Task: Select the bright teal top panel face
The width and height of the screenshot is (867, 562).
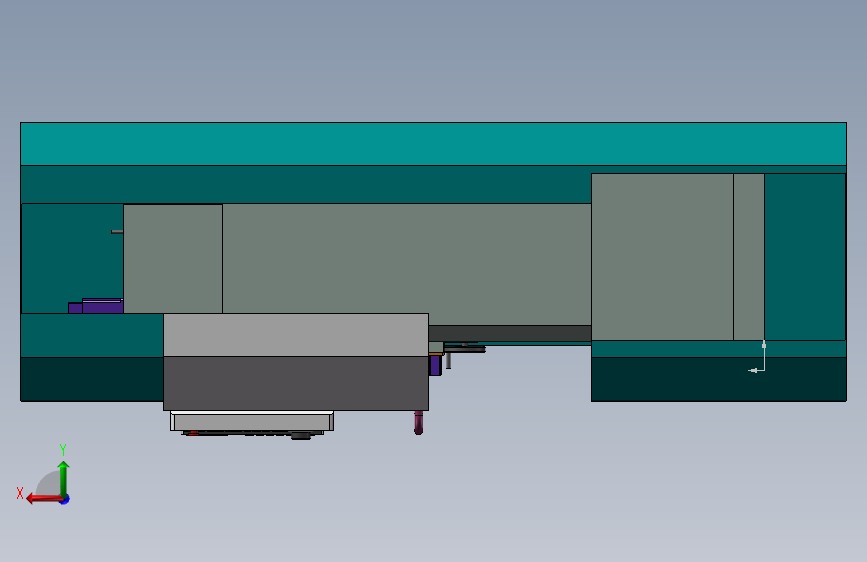Action: pos(433,144)
